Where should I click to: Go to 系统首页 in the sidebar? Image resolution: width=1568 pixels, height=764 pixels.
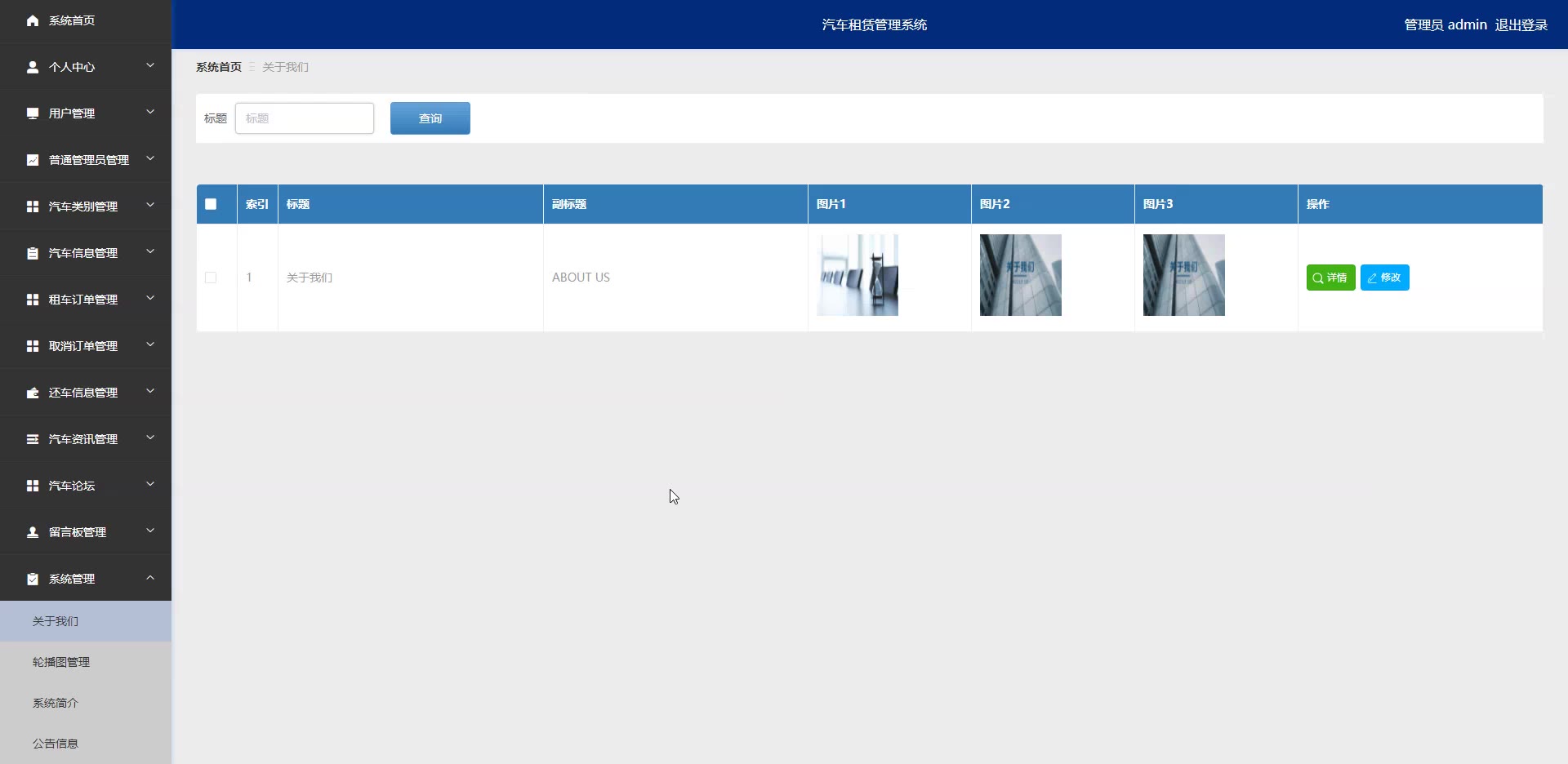pos(86,20)
